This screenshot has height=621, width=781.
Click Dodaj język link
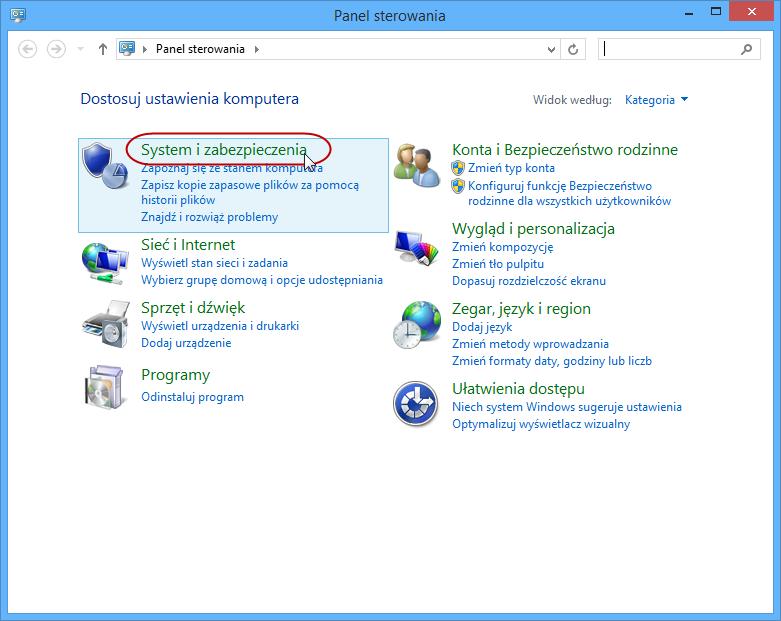[482, 327]
